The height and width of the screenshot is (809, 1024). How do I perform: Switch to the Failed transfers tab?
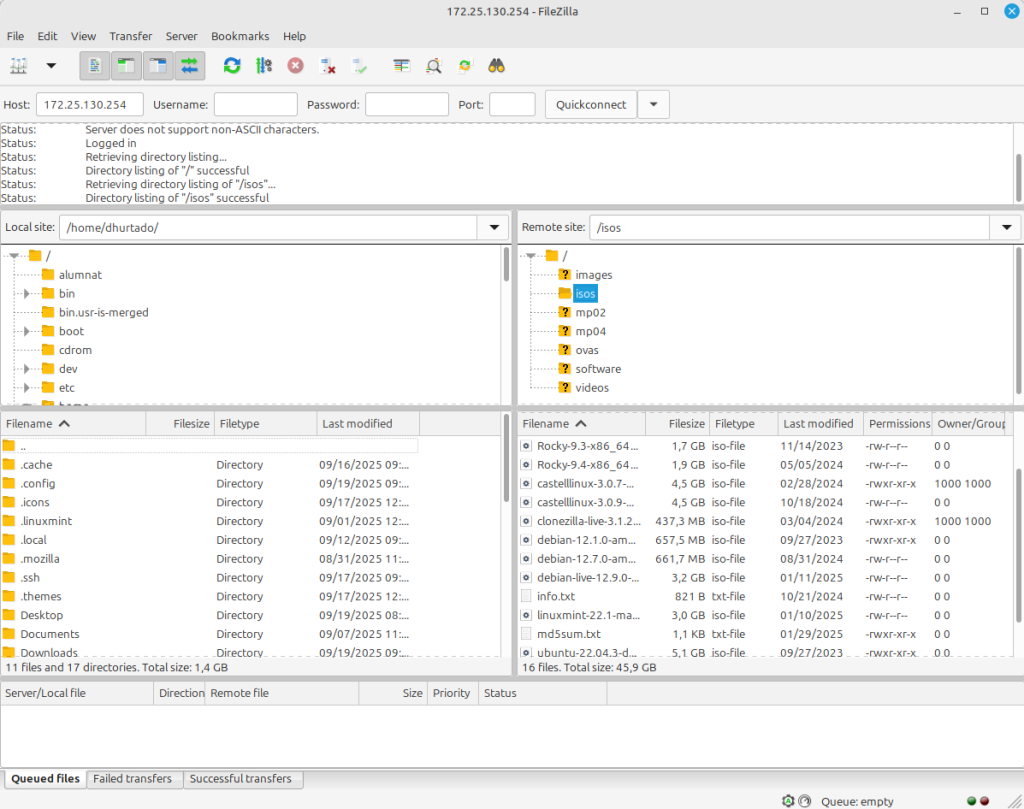(x=133, y=779)
